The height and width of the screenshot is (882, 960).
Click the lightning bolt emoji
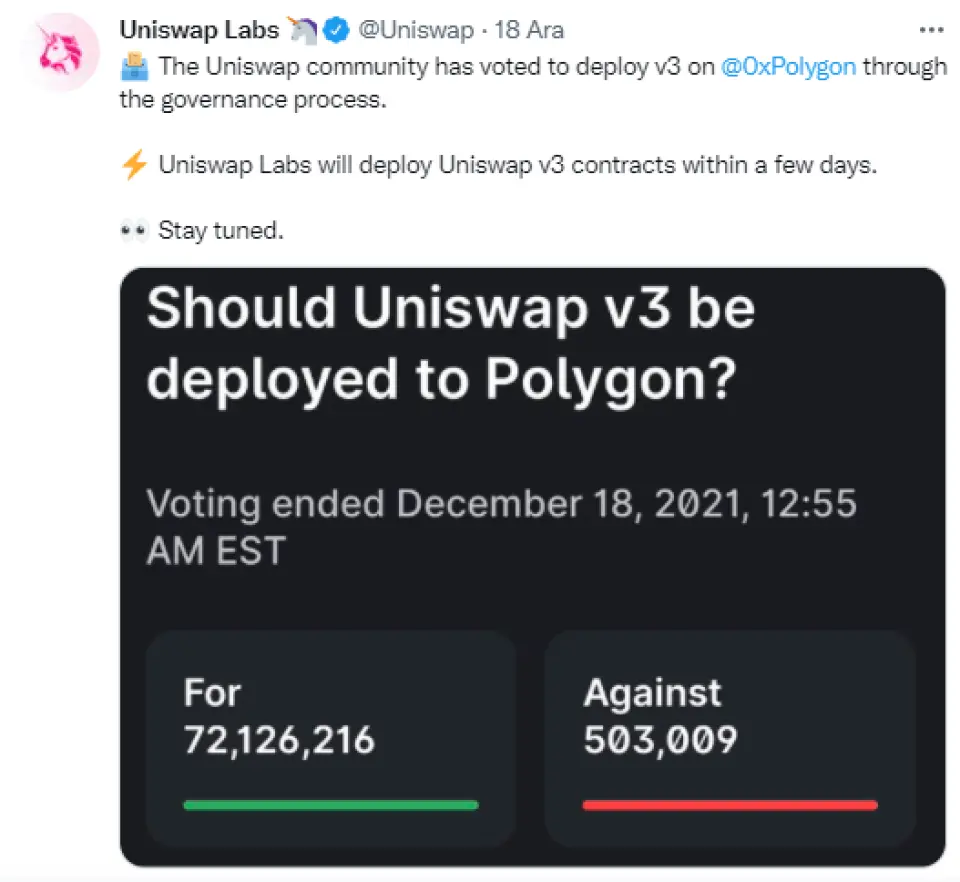coord(132,166)
